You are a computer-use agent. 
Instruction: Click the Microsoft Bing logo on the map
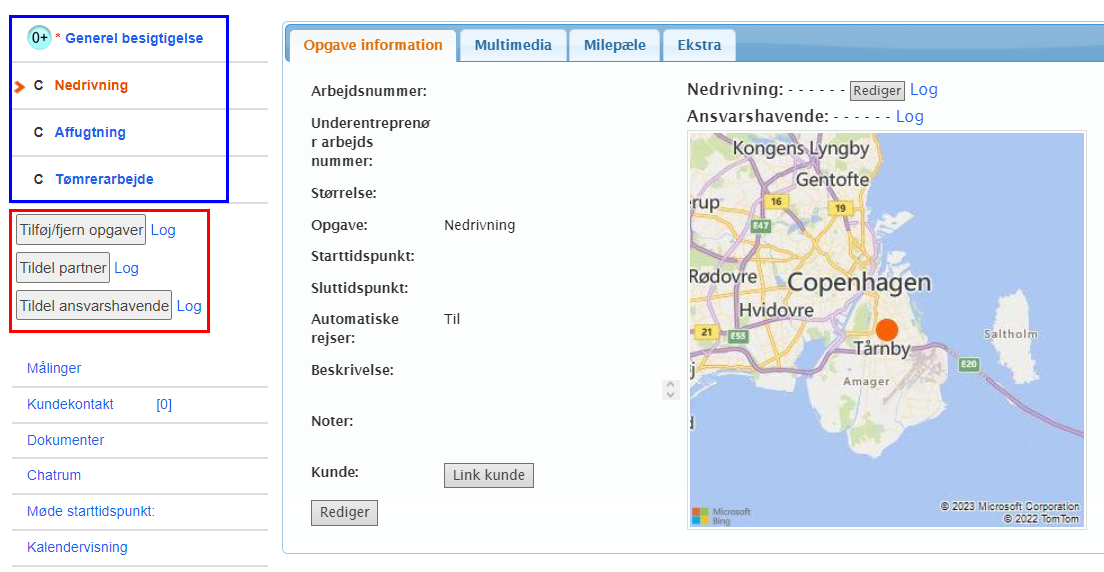click(x=720, y=515)
